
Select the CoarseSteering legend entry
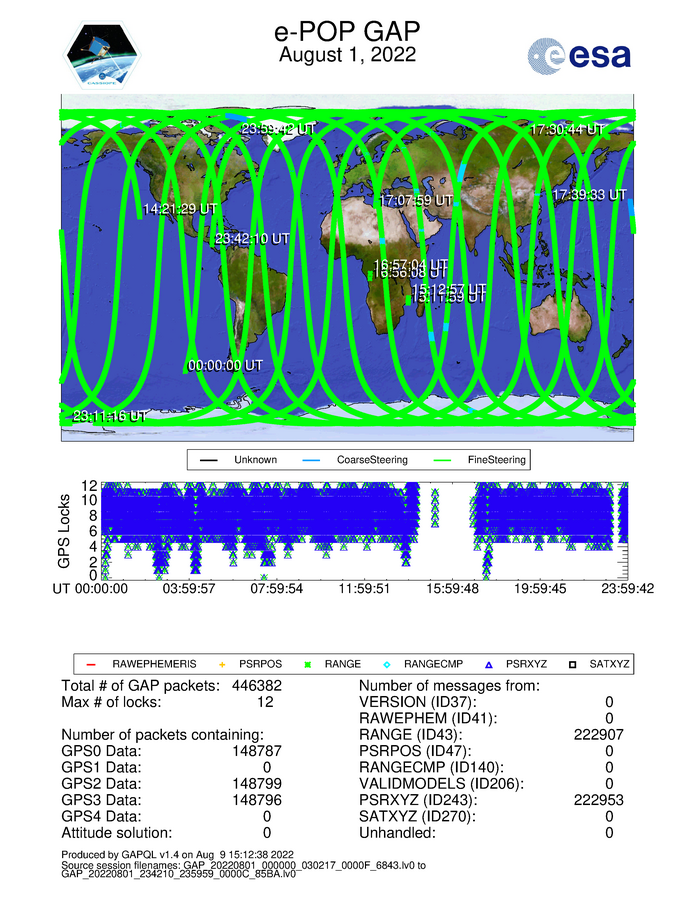pos(357,460)
